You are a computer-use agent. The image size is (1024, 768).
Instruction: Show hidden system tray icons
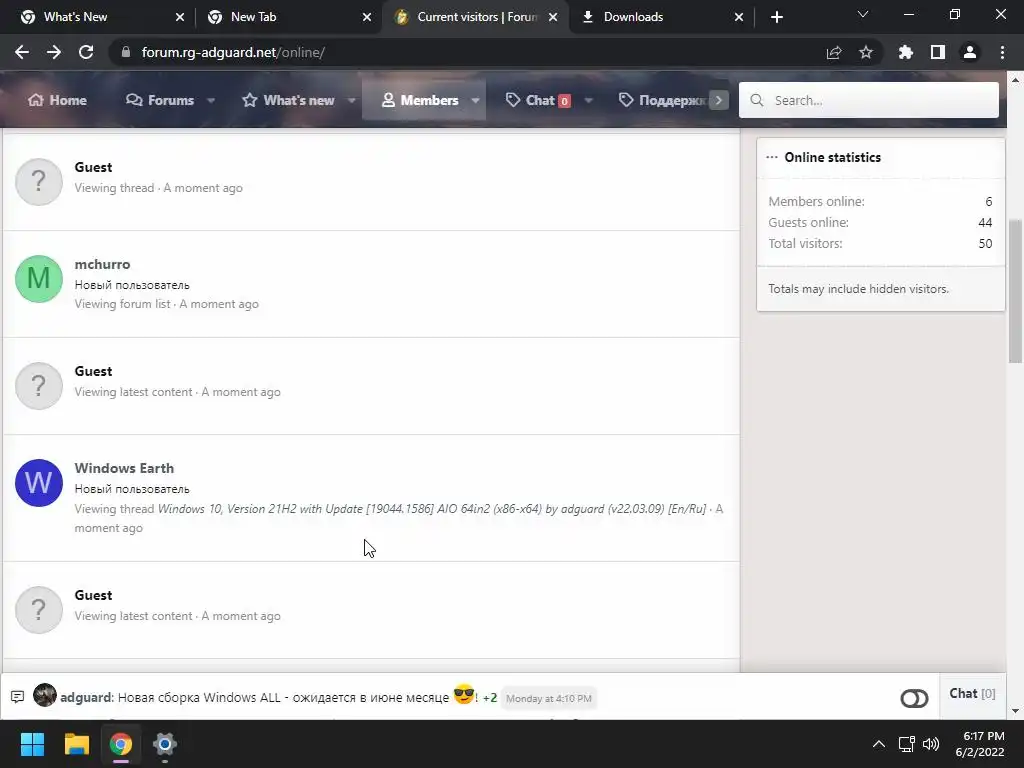point(879,744)
